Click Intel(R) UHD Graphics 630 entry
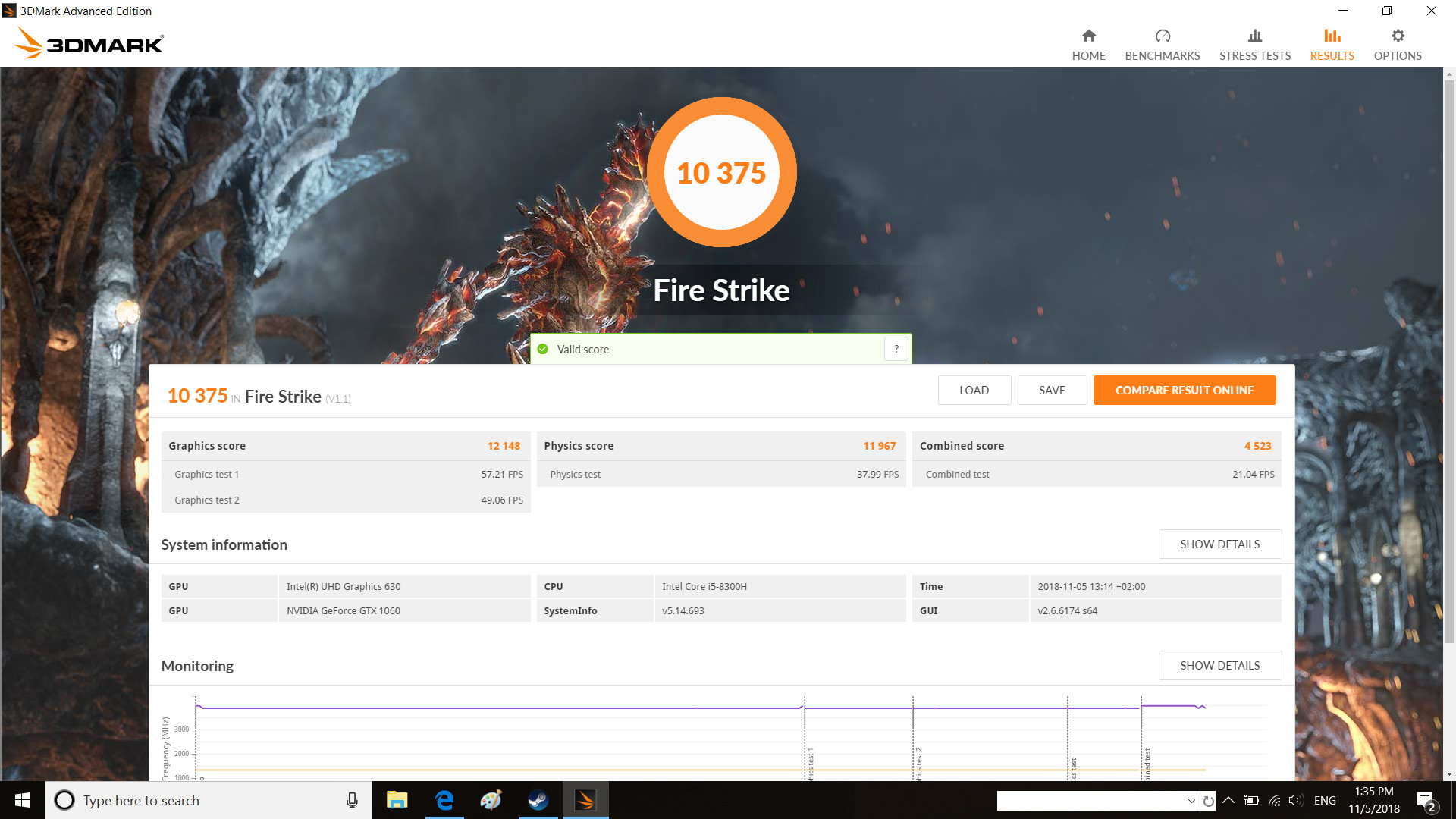The height and width of the screenshot is (819, 1456). pyautogui.click(x=404, y=587)
